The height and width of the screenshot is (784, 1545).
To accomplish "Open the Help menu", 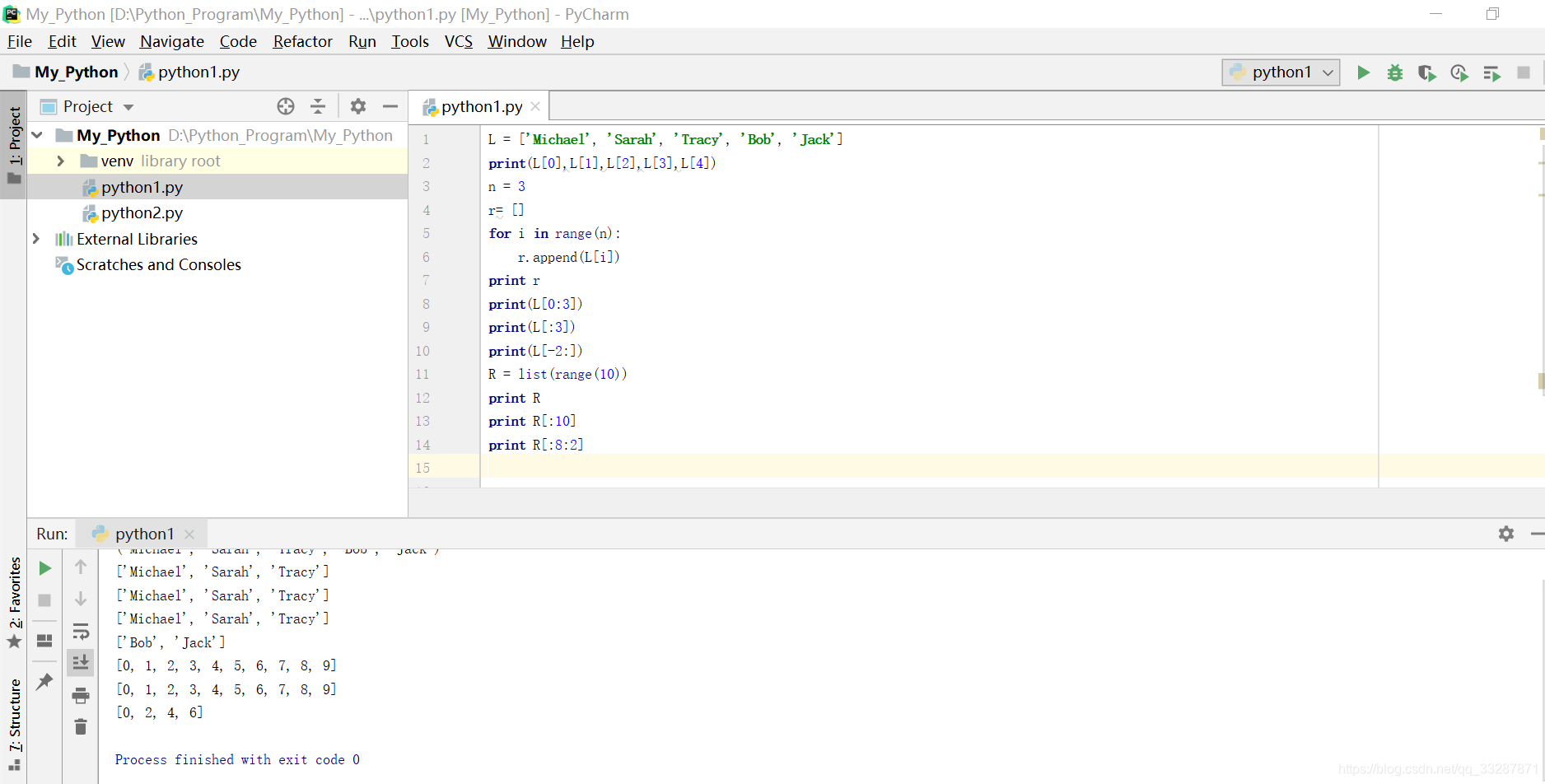I will [577, 41].
